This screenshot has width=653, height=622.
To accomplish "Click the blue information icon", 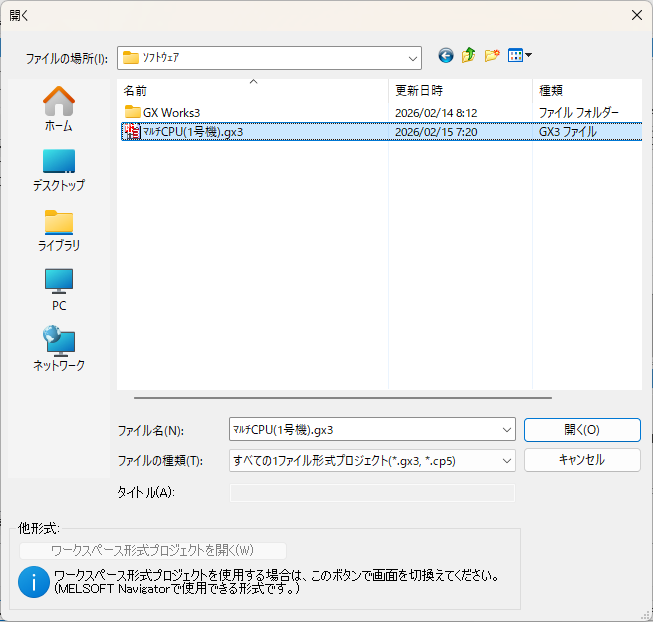I will tap(34, 582).
